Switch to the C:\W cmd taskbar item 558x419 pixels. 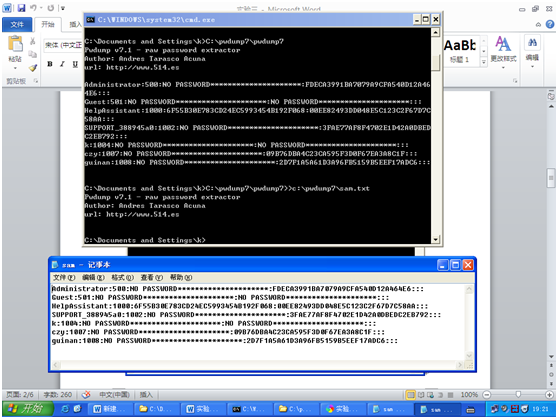[x=249, y=409]
